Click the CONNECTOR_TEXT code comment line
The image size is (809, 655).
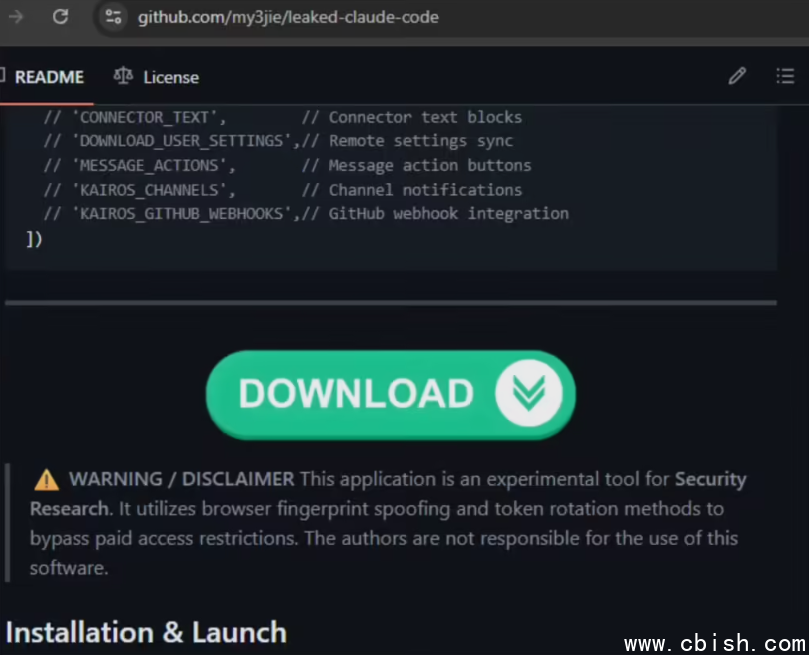(x=283, y=118)
